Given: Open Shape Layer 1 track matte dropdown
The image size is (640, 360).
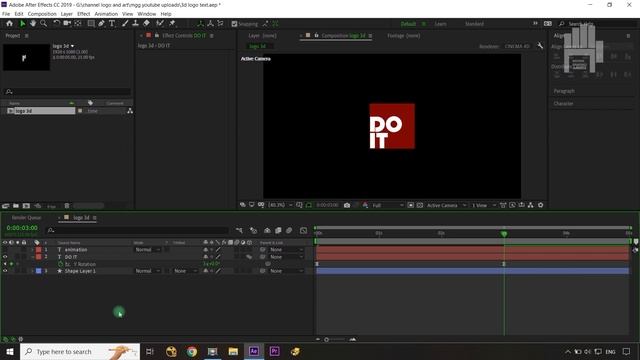Looking at the screenshot, I should pyautogui.click(x=184, y=271).
